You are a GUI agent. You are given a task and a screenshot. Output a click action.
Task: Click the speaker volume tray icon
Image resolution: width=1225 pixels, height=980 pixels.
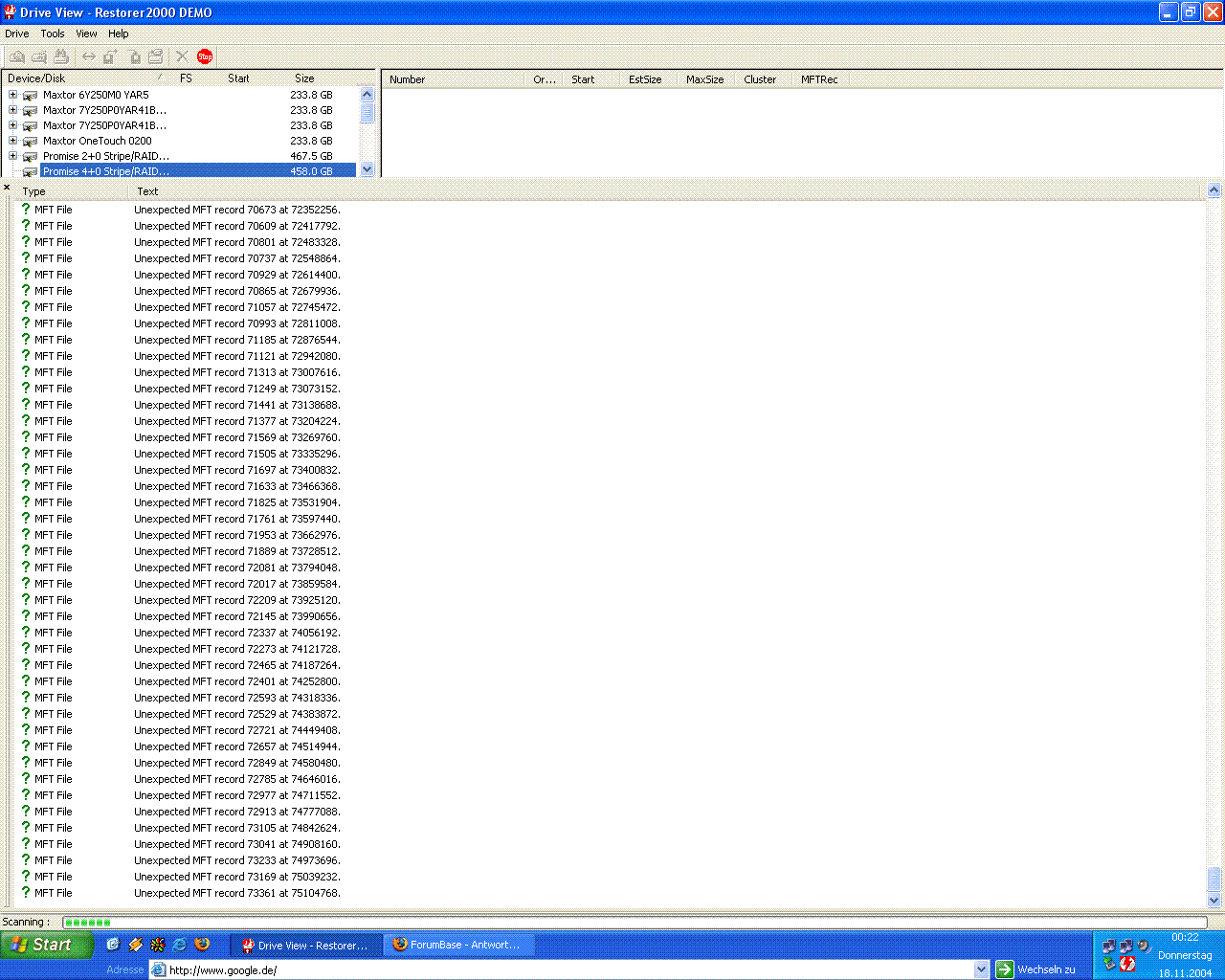(1145, 946)
